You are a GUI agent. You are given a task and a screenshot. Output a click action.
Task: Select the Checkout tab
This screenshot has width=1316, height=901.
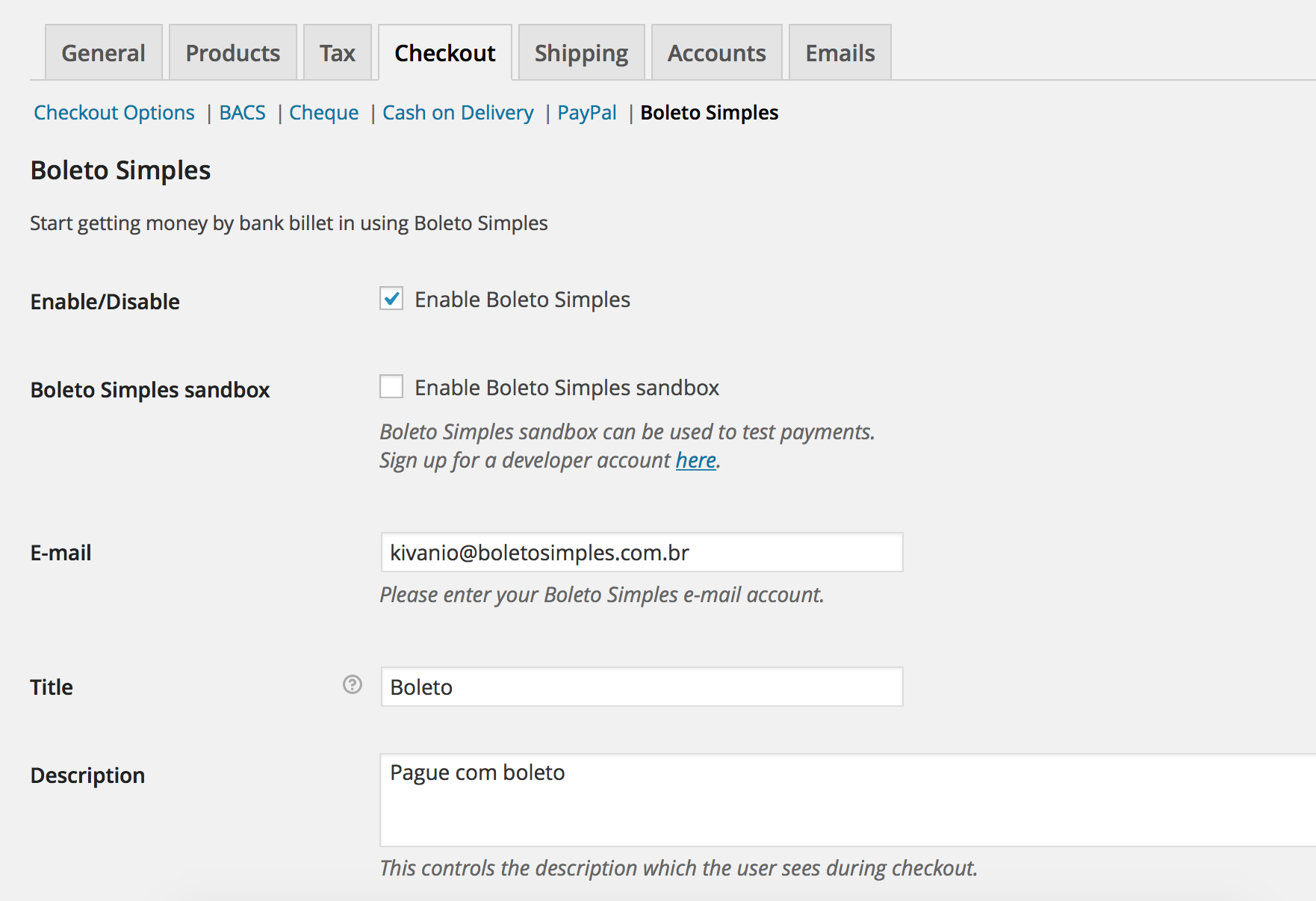point(445,52)
